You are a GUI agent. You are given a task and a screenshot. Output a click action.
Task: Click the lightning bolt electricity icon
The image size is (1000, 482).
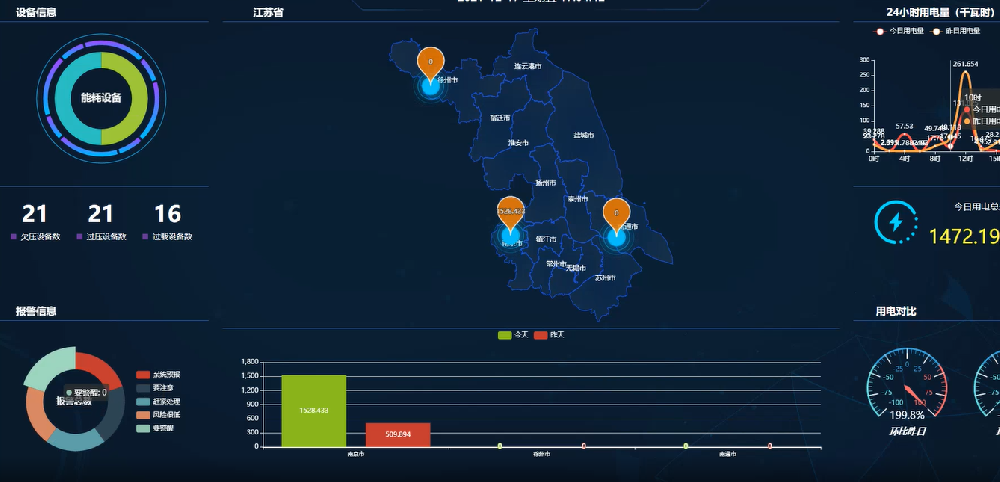tap(895, 223)
